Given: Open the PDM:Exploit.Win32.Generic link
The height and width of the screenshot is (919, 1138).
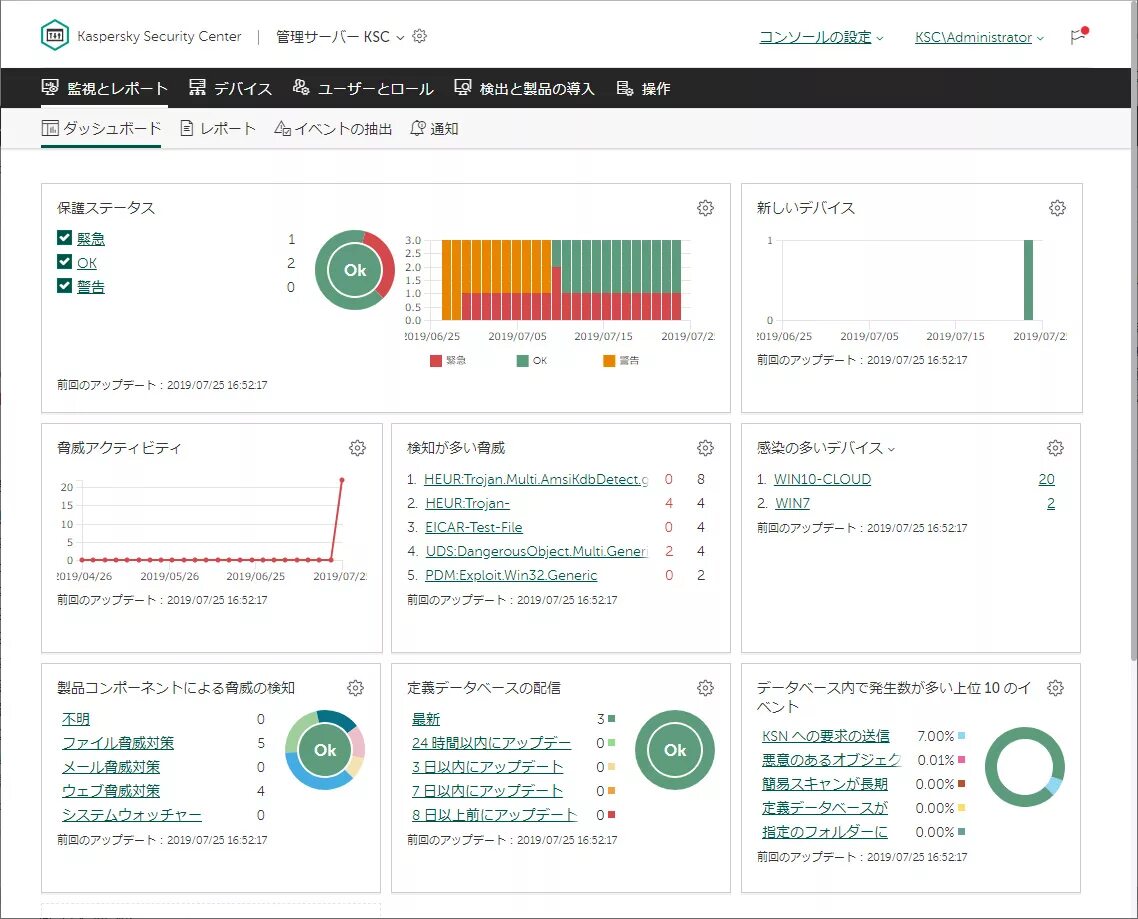Looking at the screenshot, I should (511, 575).
